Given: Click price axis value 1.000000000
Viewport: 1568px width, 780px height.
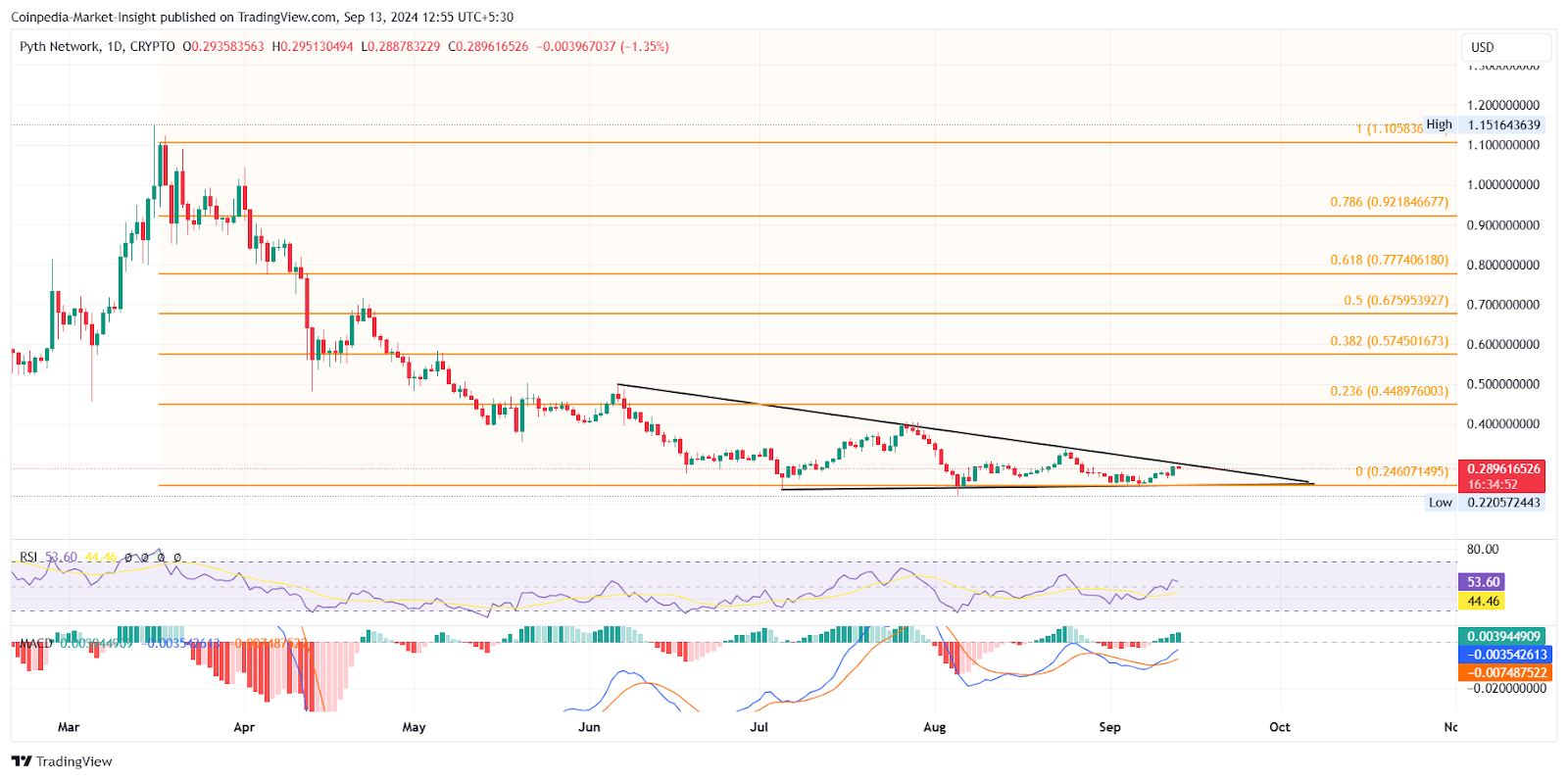Looking at the screenshot, I should (1503, 185).
